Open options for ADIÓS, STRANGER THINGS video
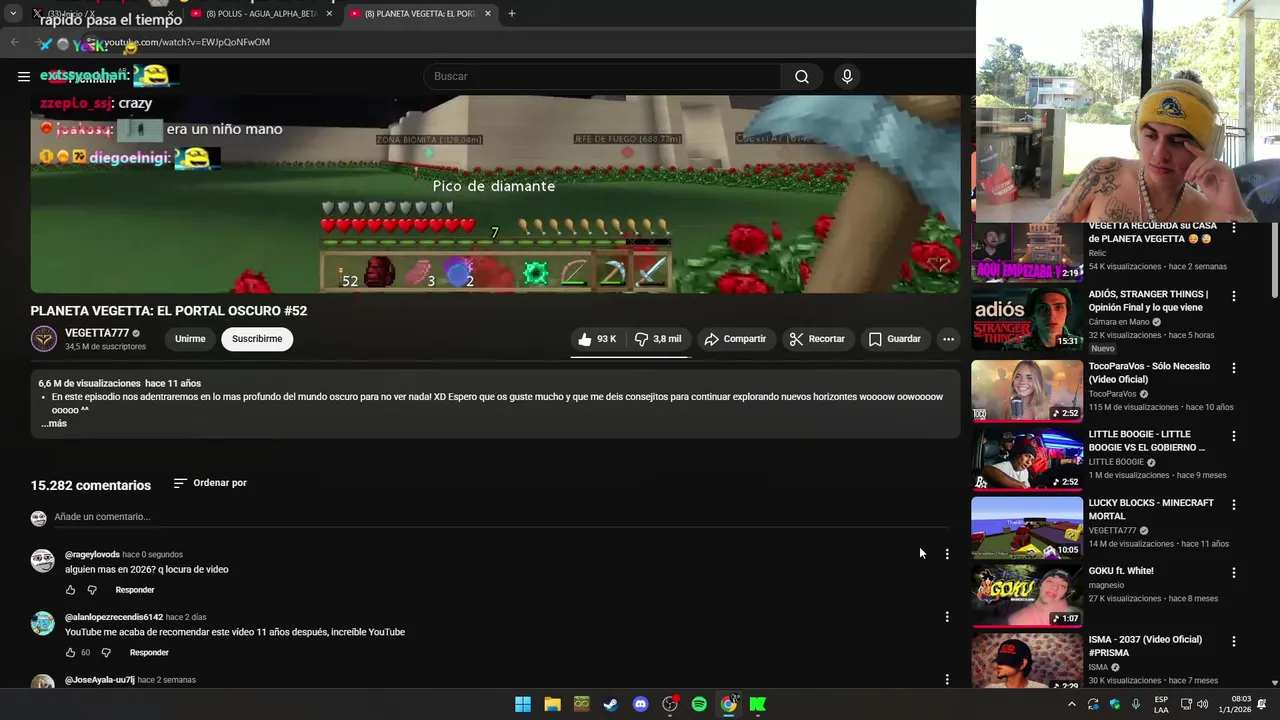1280x720 pixels. [1234, 296]
